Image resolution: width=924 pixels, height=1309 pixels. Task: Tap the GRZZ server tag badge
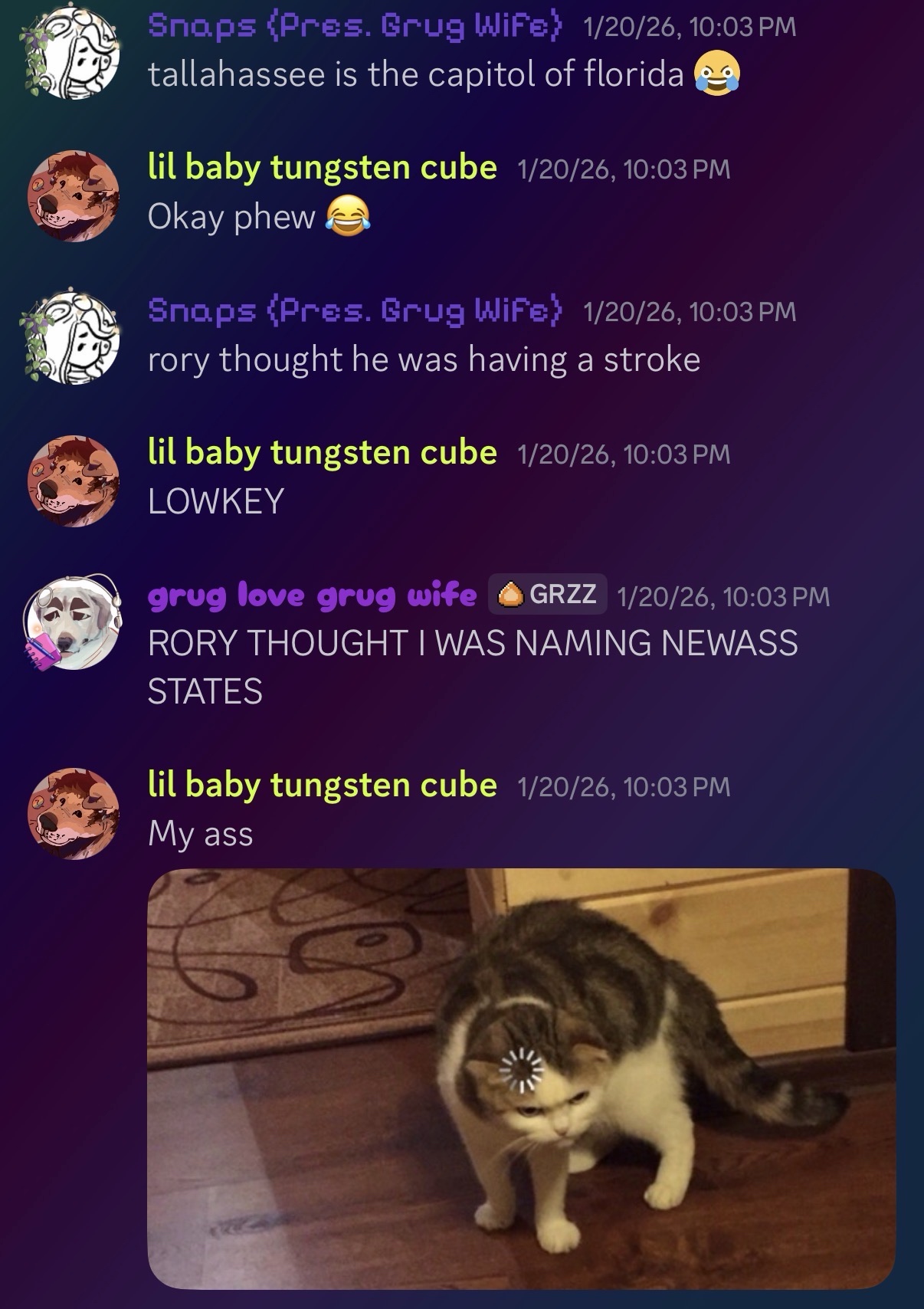tap(548, 594)
